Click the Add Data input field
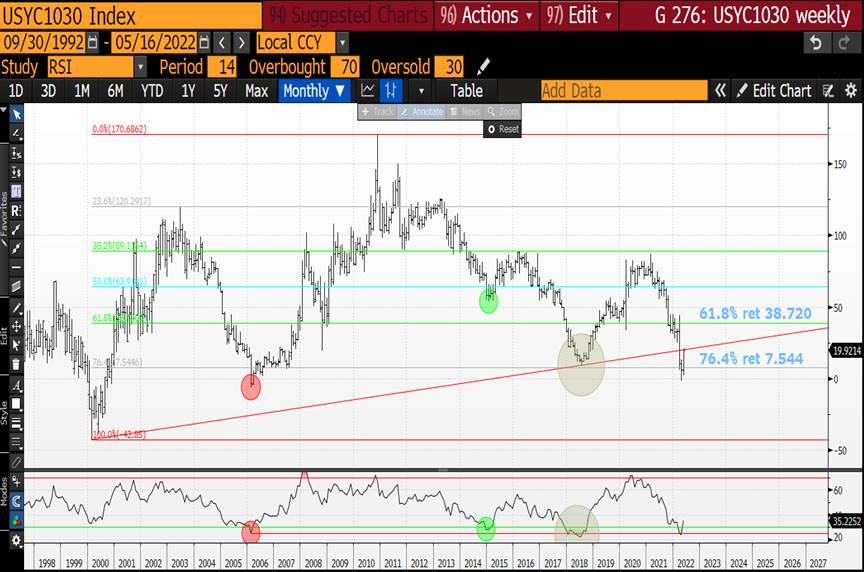 [x=624, y=90]
